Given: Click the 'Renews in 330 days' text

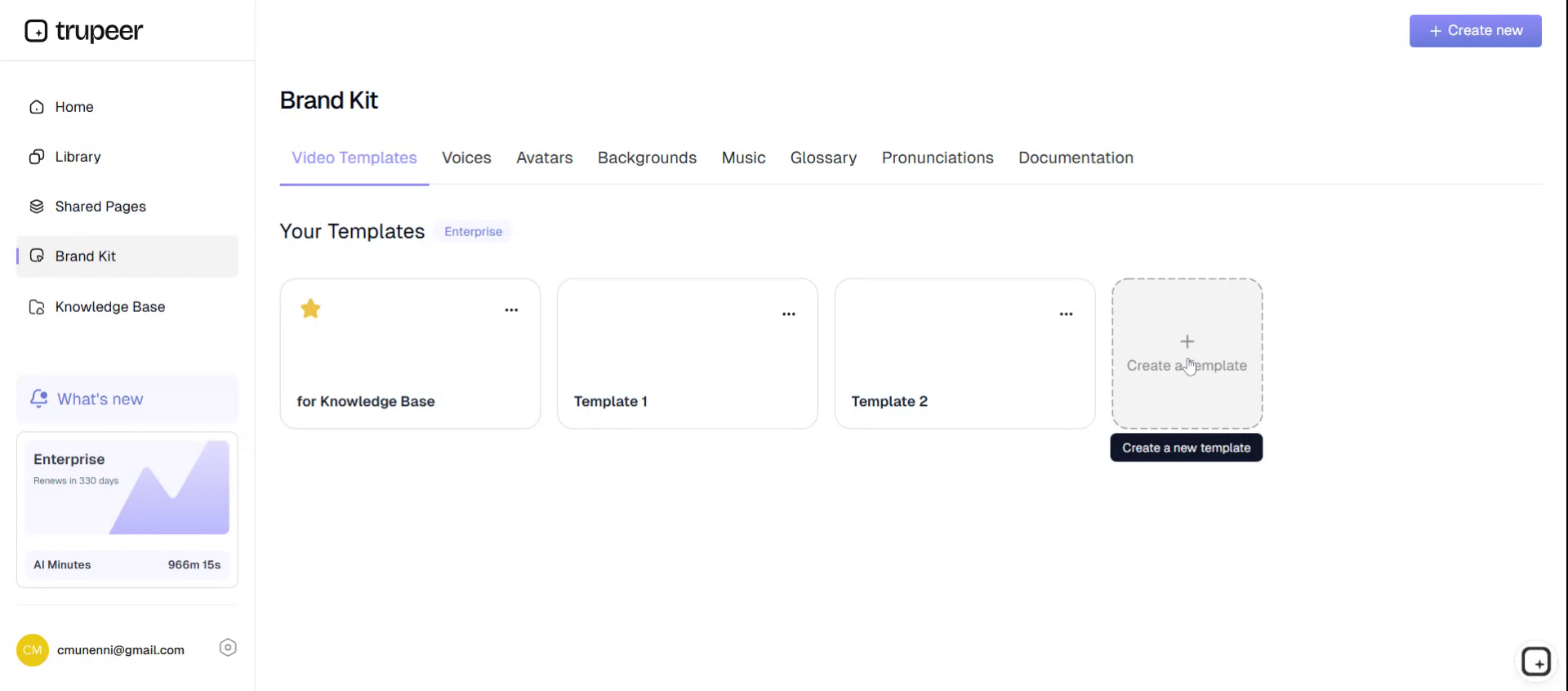Looking at the screenshot, I should [76, 481].
